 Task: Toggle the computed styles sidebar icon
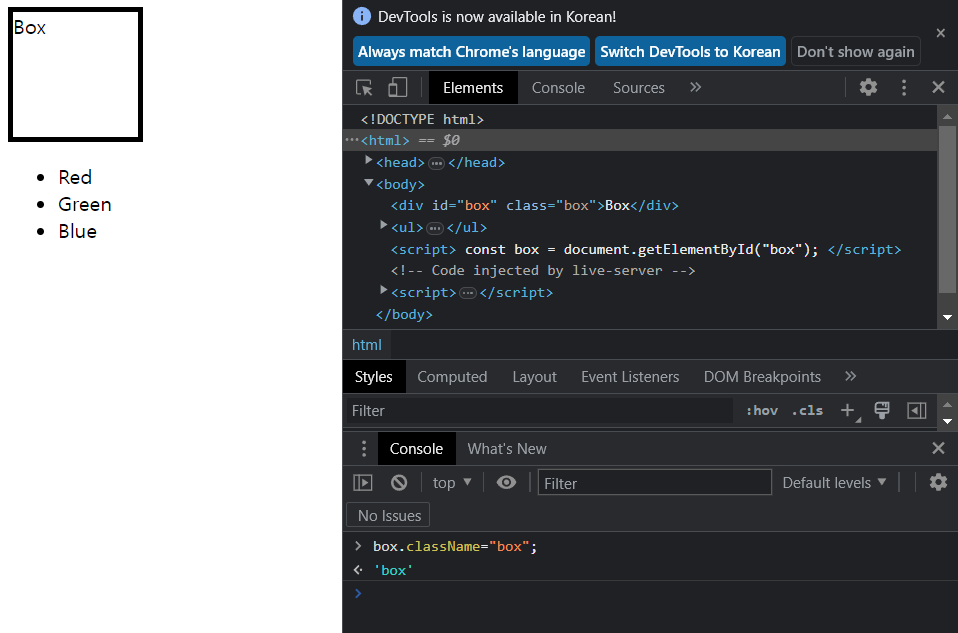916,411
